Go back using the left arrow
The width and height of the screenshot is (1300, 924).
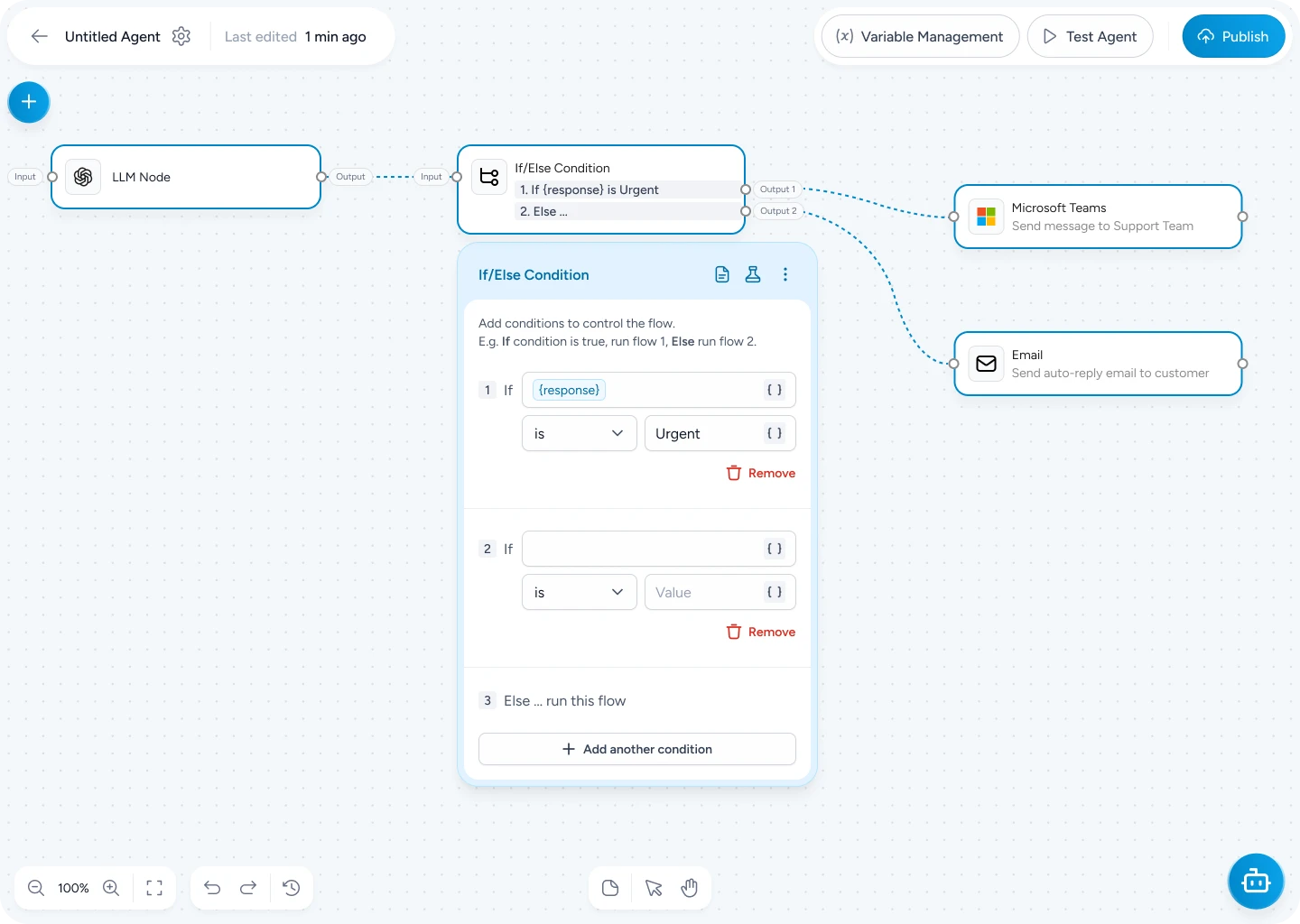click(x=39, y=36)
